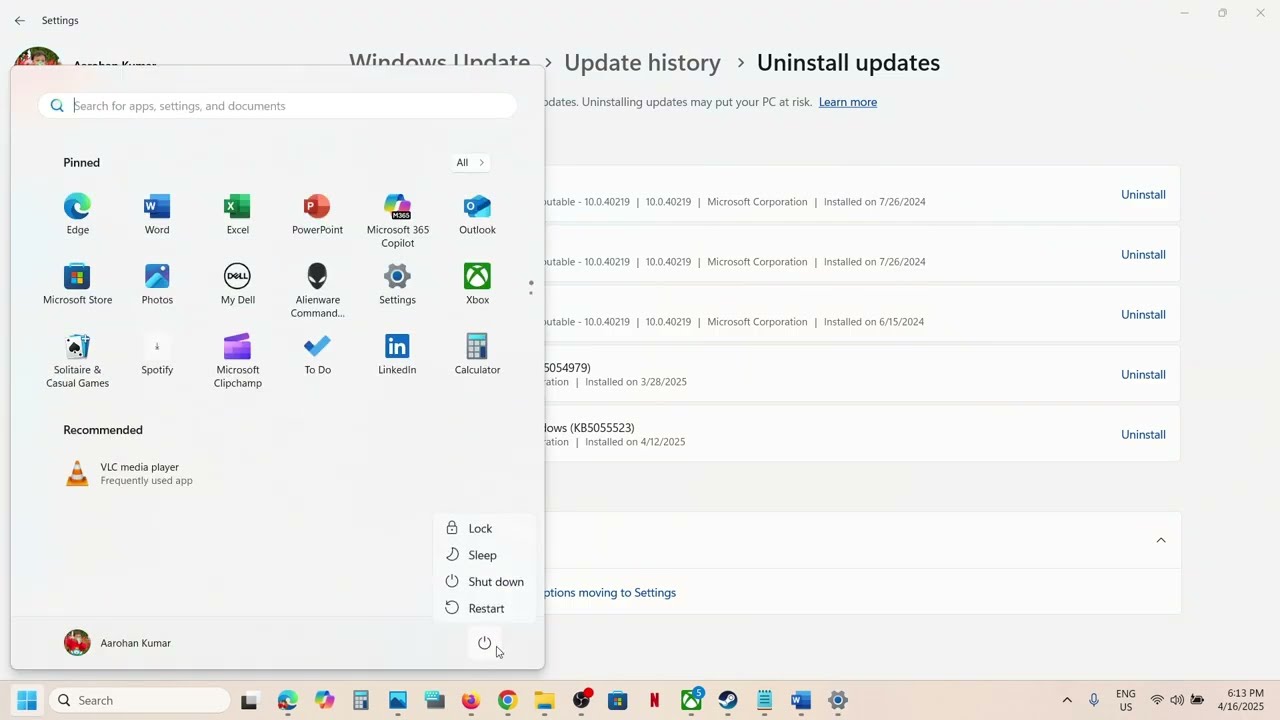Launch Word from the pinned apps
Image resolution: width=1280 pixels, height=720 pixels.
point(157,215)
